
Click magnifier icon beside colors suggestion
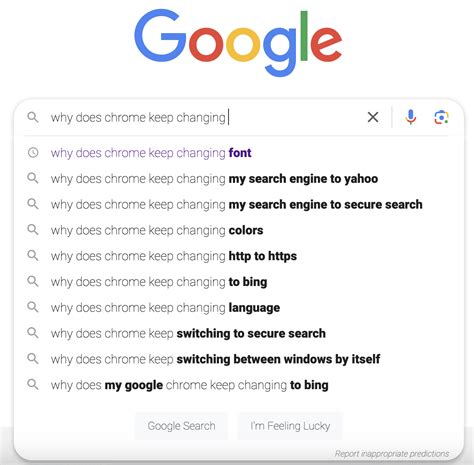click(33, 230)
